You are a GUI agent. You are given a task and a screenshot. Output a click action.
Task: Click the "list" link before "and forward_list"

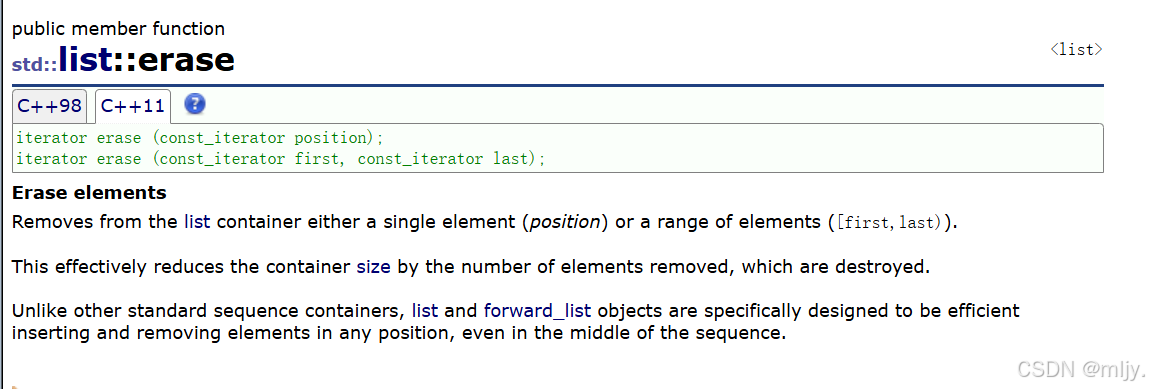coord(425,310)
